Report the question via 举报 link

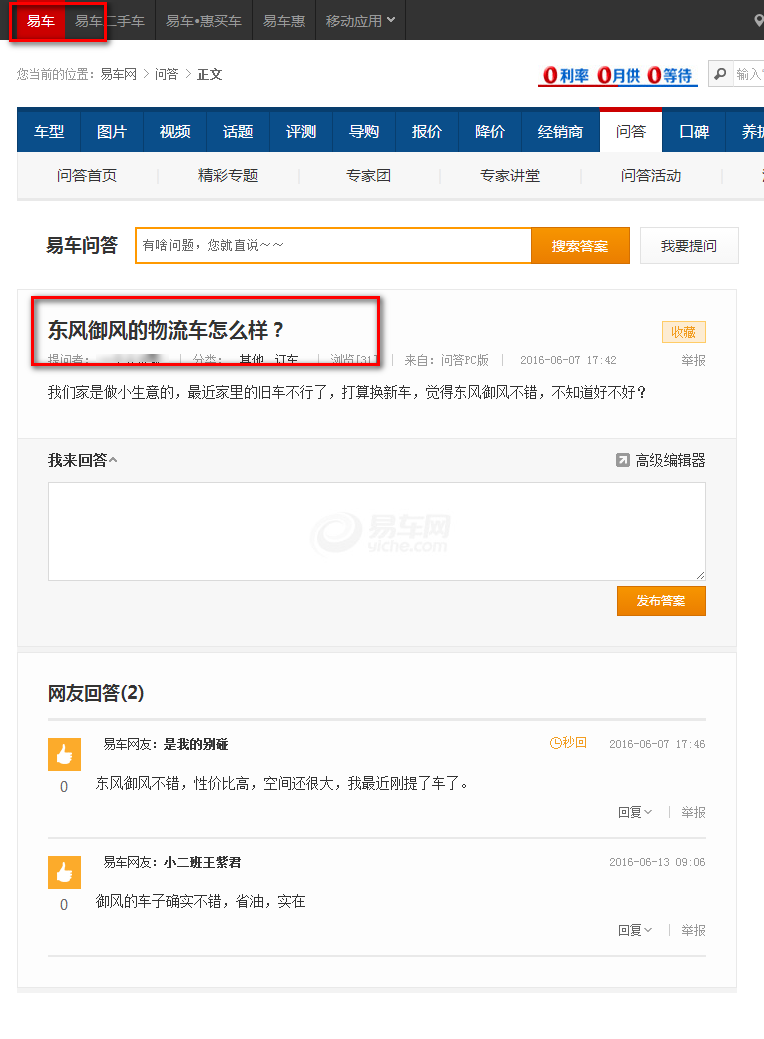coord(693,360)
